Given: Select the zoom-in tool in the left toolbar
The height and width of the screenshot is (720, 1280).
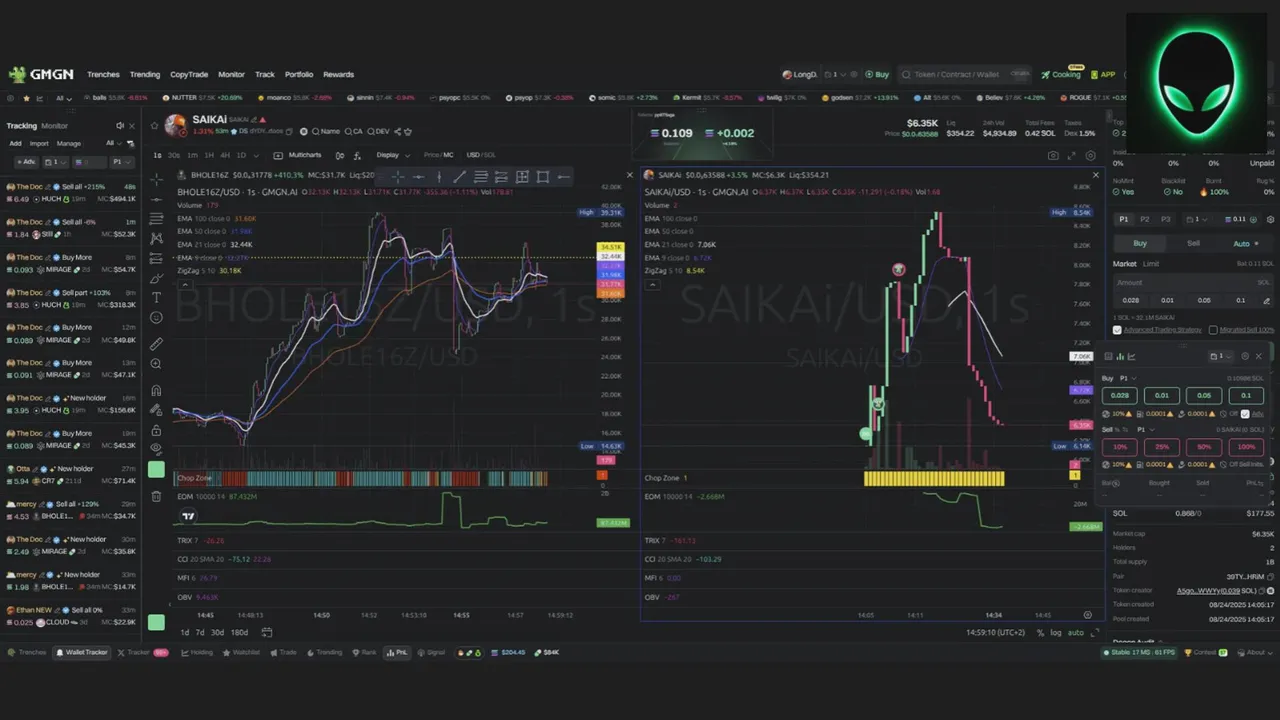Looking at the screenshot, I should point(156,364).
